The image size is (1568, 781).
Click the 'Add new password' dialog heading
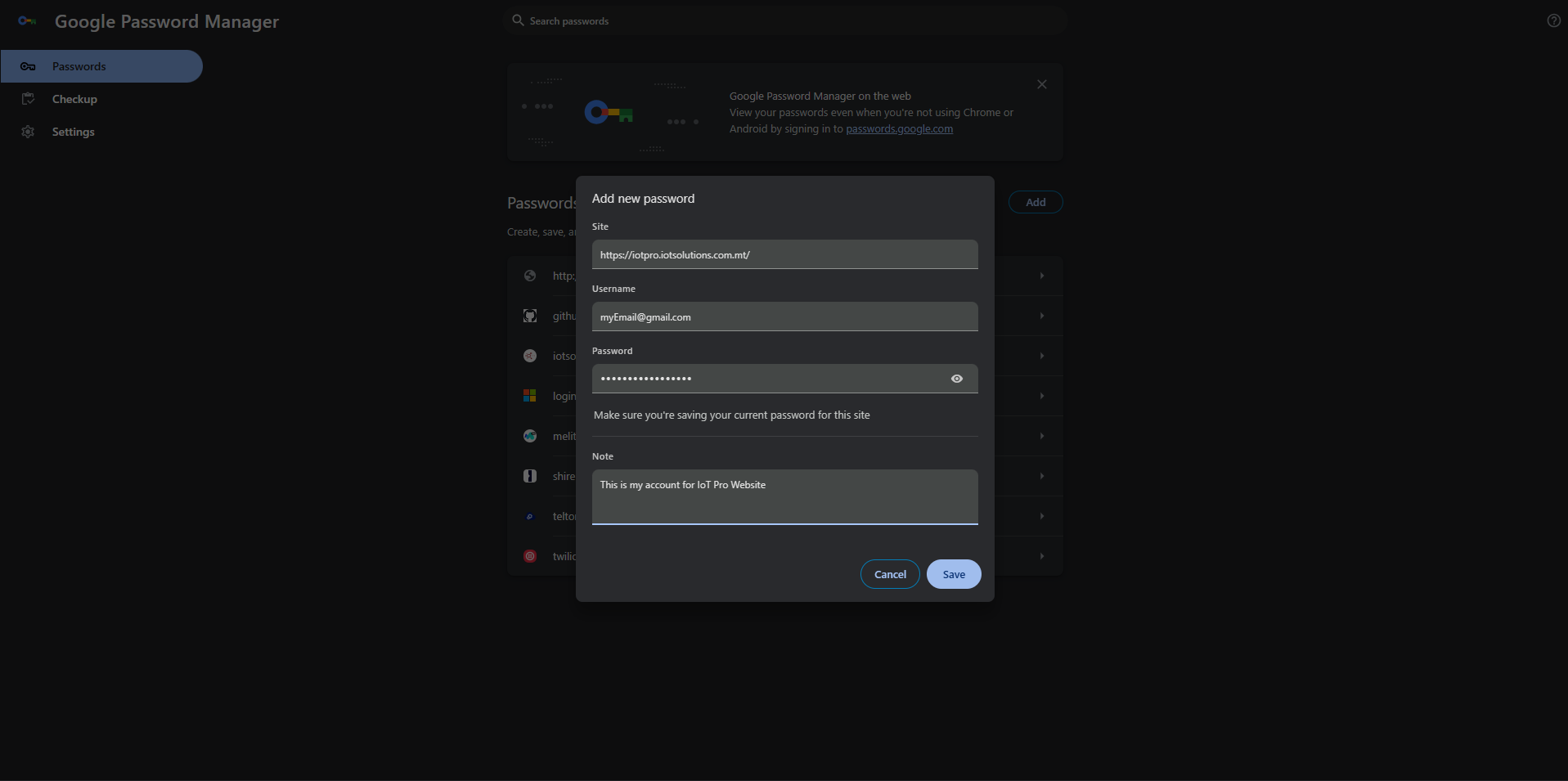[x=643, y=199]
